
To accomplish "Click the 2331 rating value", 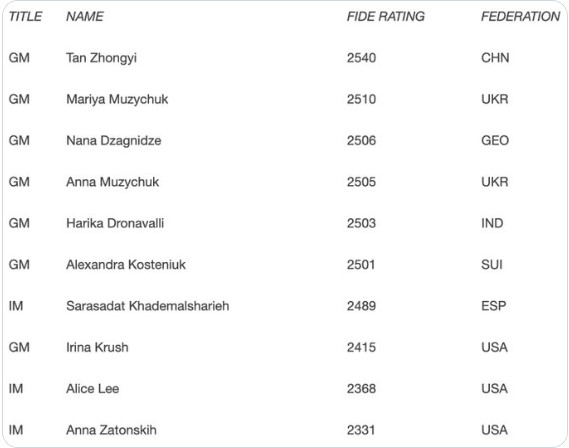I will click(361, 430).
